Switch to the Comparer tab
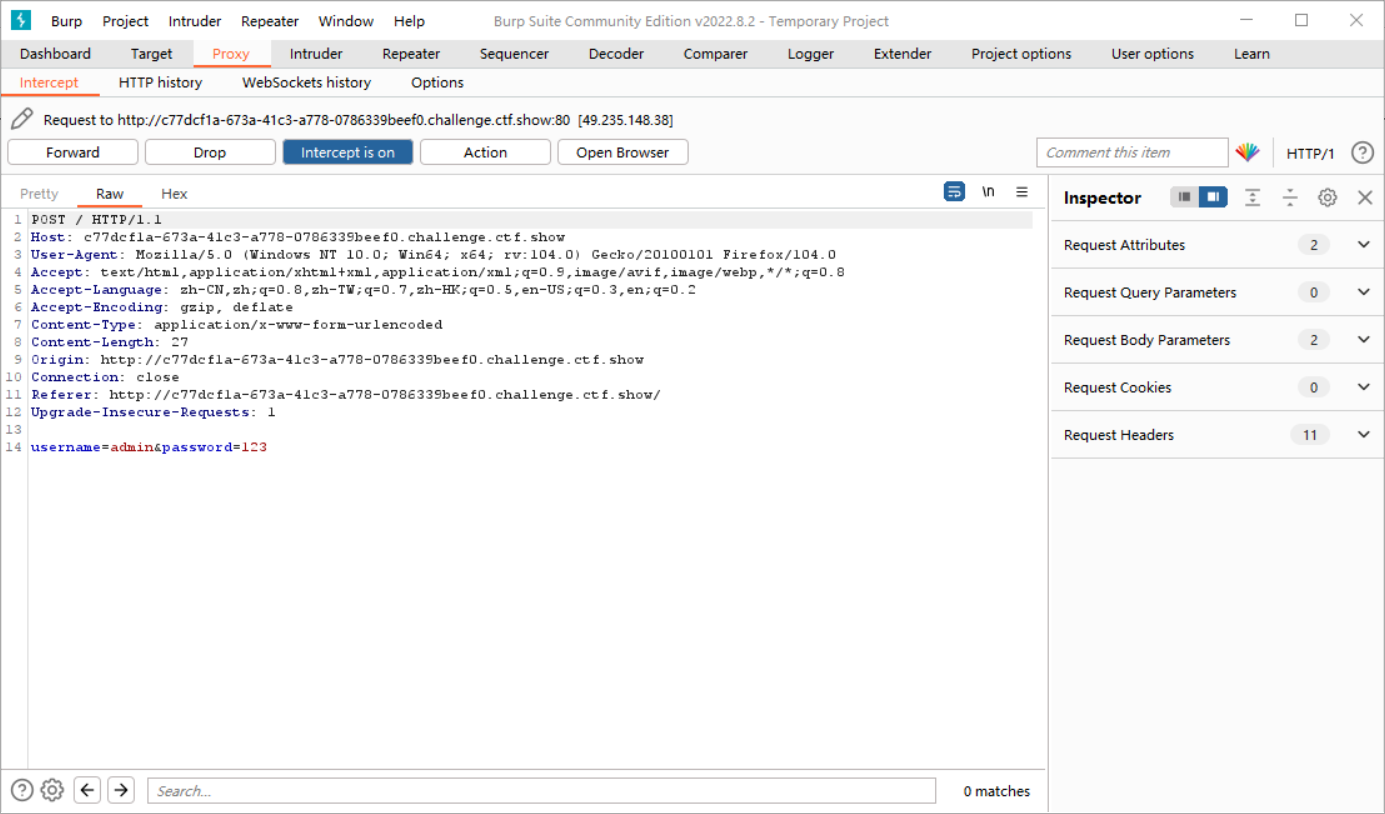This screenshot has height=814, width=1385. pyautogui.click(x=714, y=54)
